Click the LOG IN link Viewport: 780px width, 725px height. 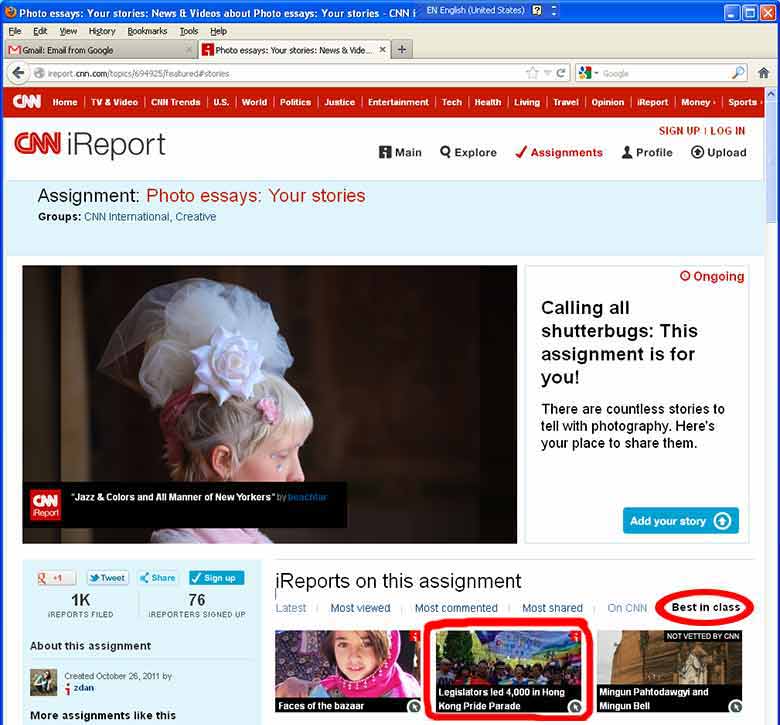(x=727, y=131)
